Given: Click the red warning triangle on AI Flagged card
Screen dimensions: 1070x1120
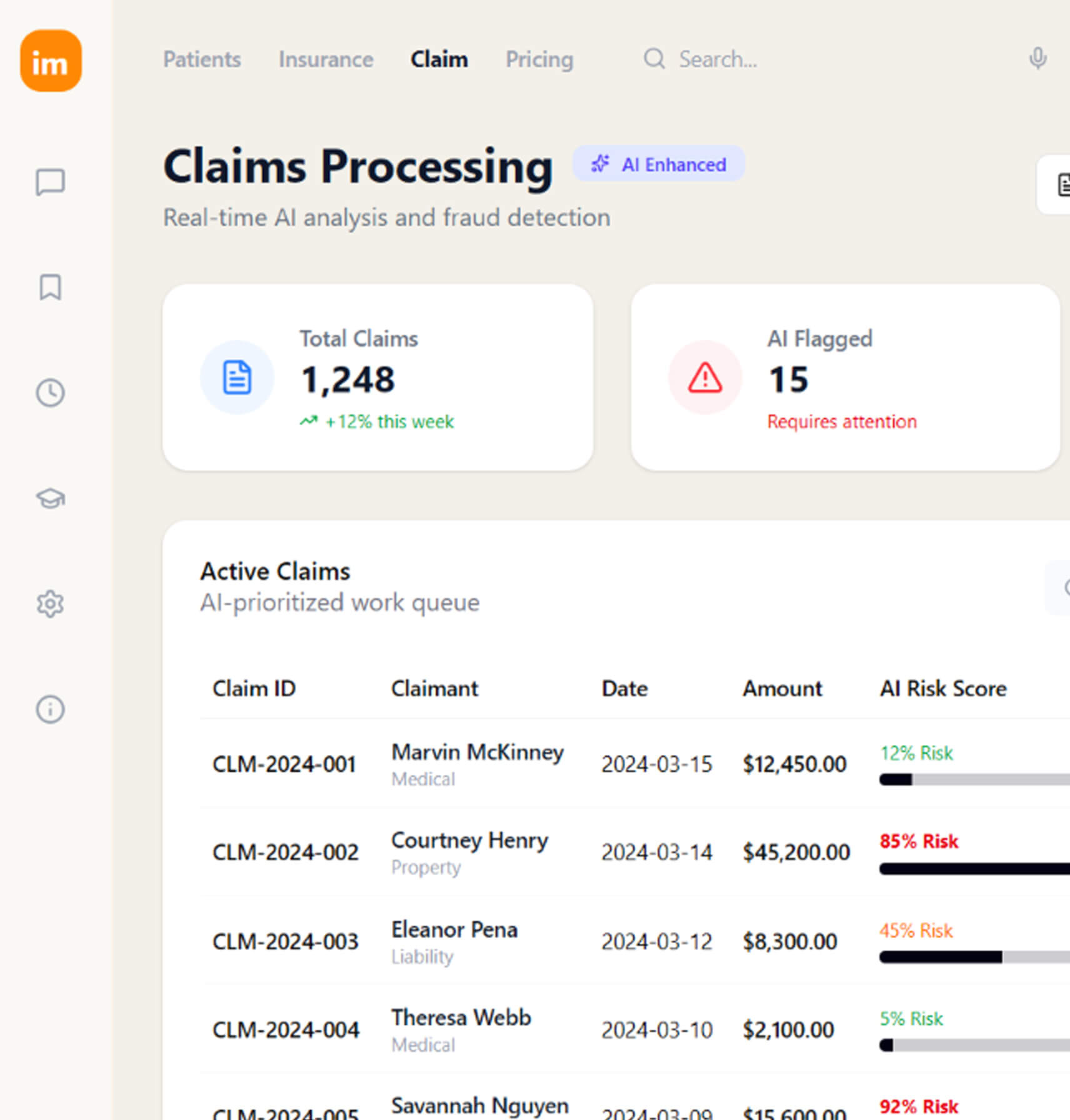Looking at the screenshot, I should (704, 377).
